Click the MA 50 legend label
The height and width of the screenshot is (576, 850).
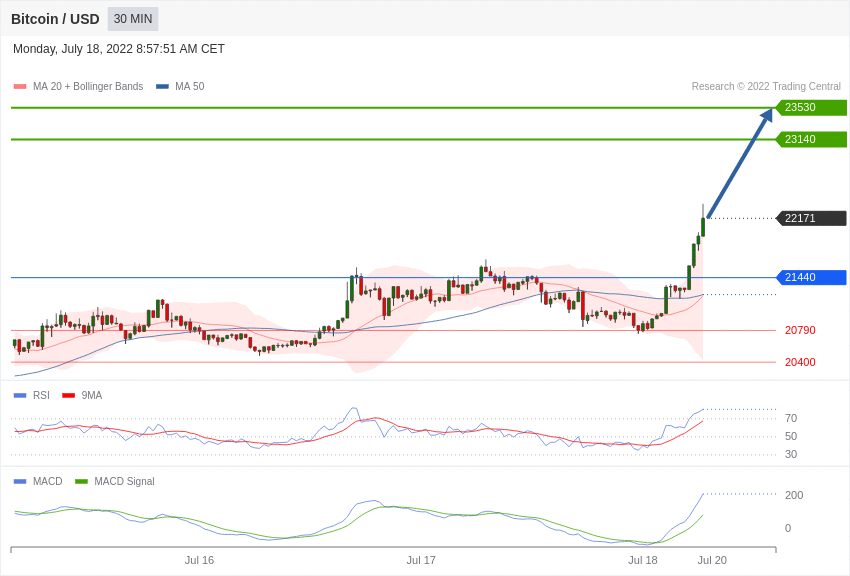pos(190,86)
